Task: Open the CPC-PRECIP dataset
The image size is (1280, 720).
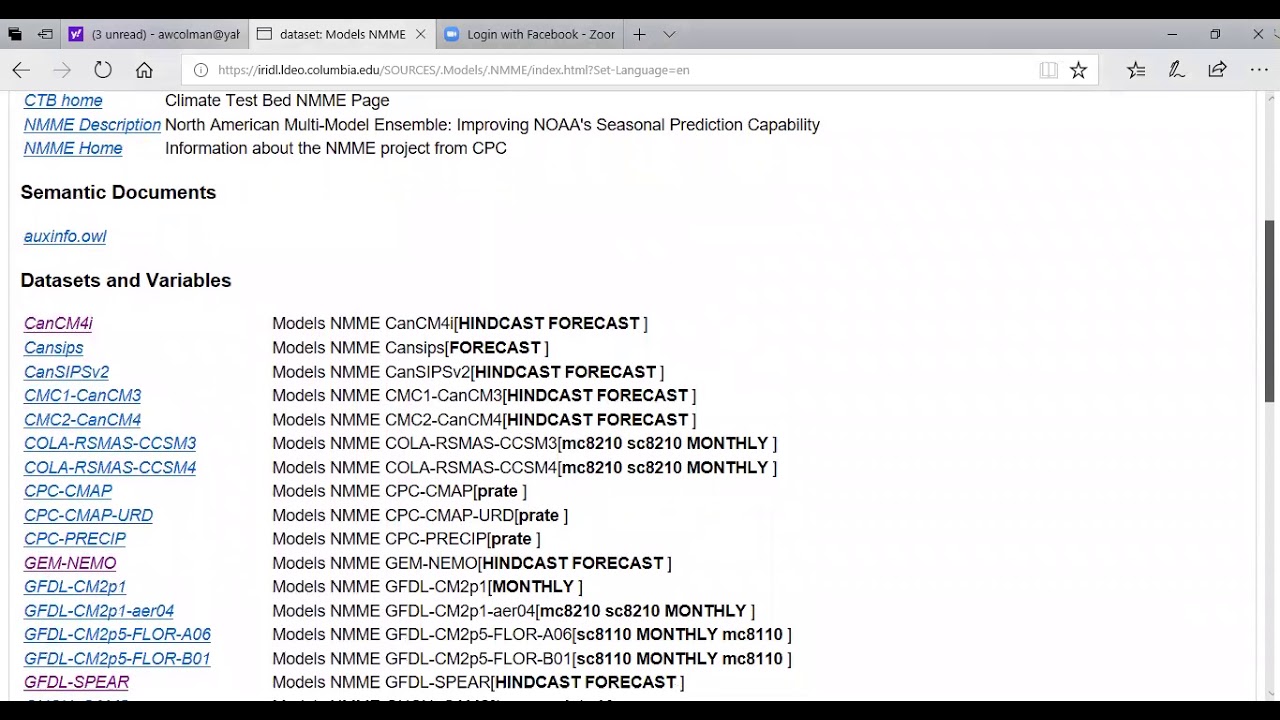Action: [x=75, y=539]
